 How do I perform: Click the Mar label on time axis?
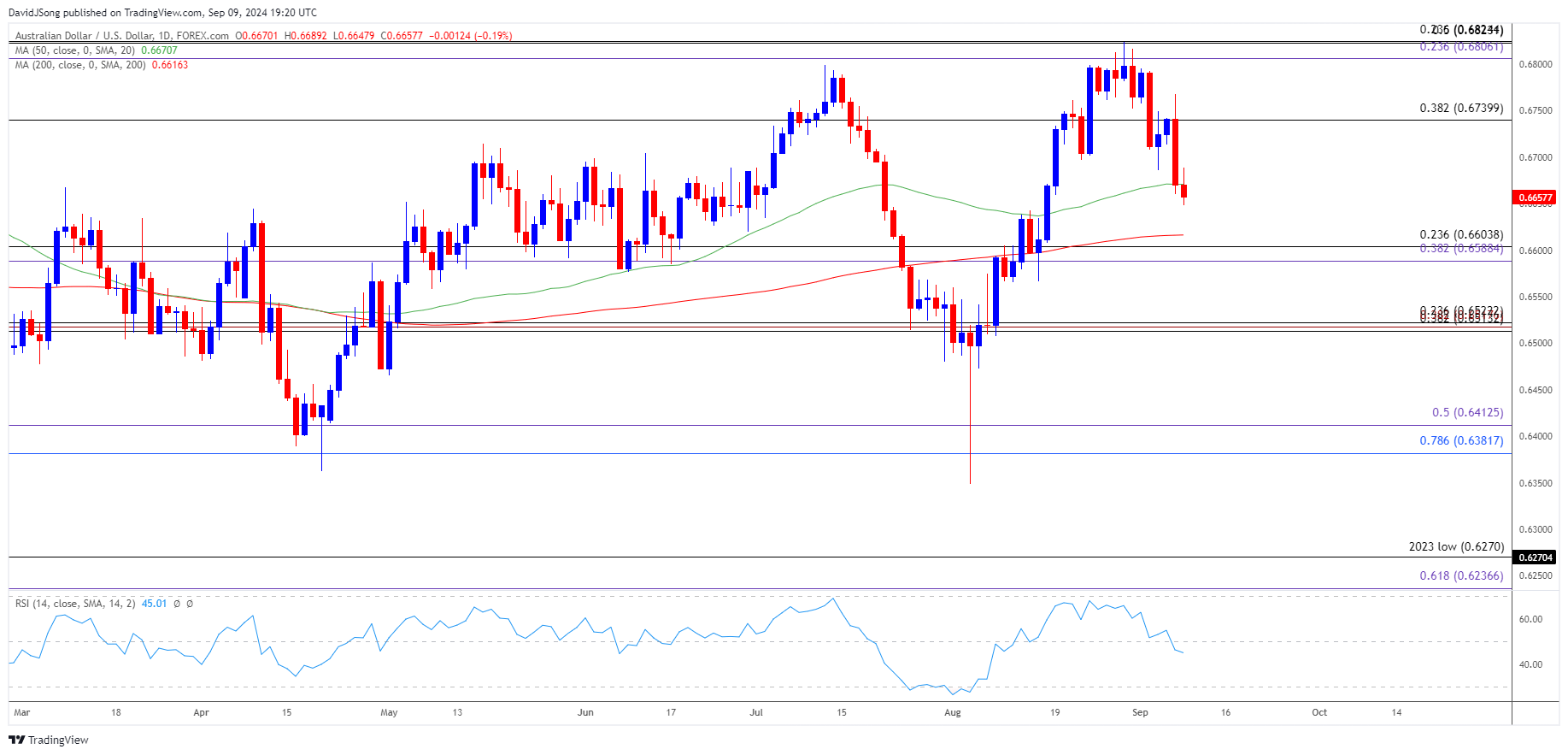point(21,713)
